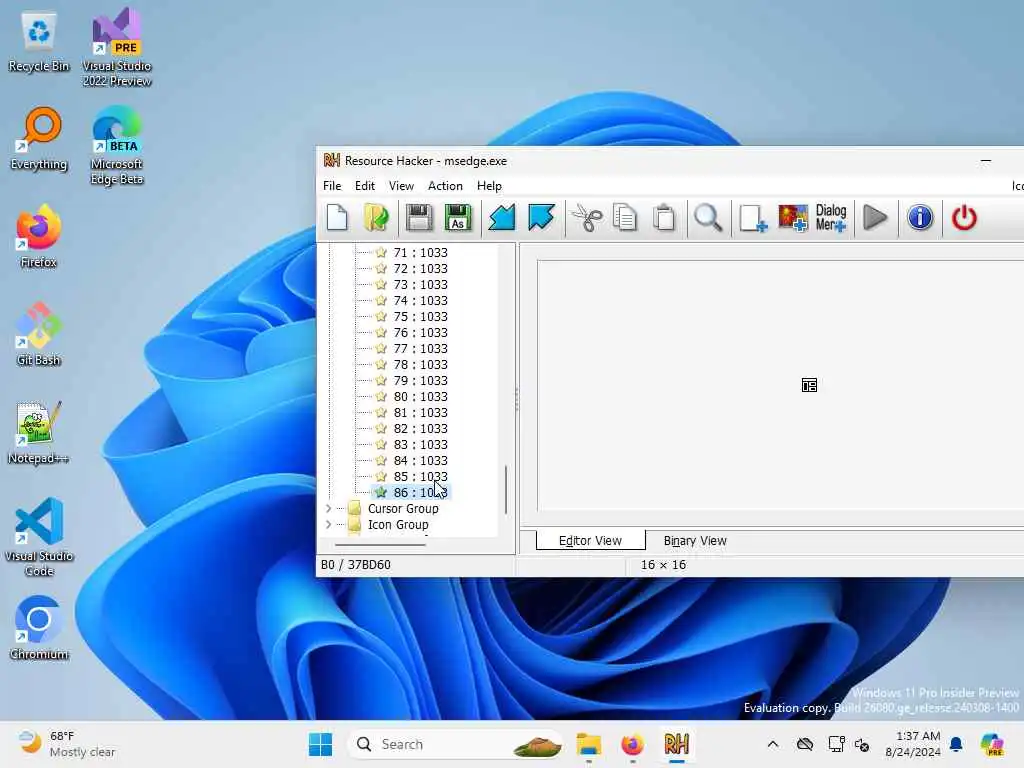1024x768 pixels.
Task: Open the View menu
Action: pyautogui.click(x=401, y=186)
